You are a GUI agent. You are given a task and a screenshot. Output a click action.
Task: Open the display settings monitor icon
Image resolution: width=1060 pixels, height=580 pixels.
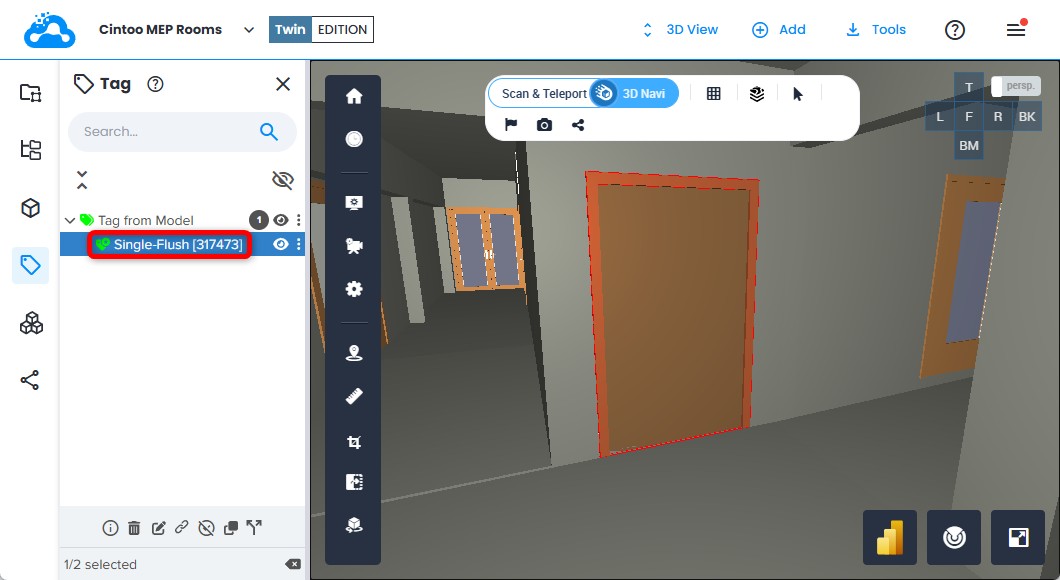(354, 203)
